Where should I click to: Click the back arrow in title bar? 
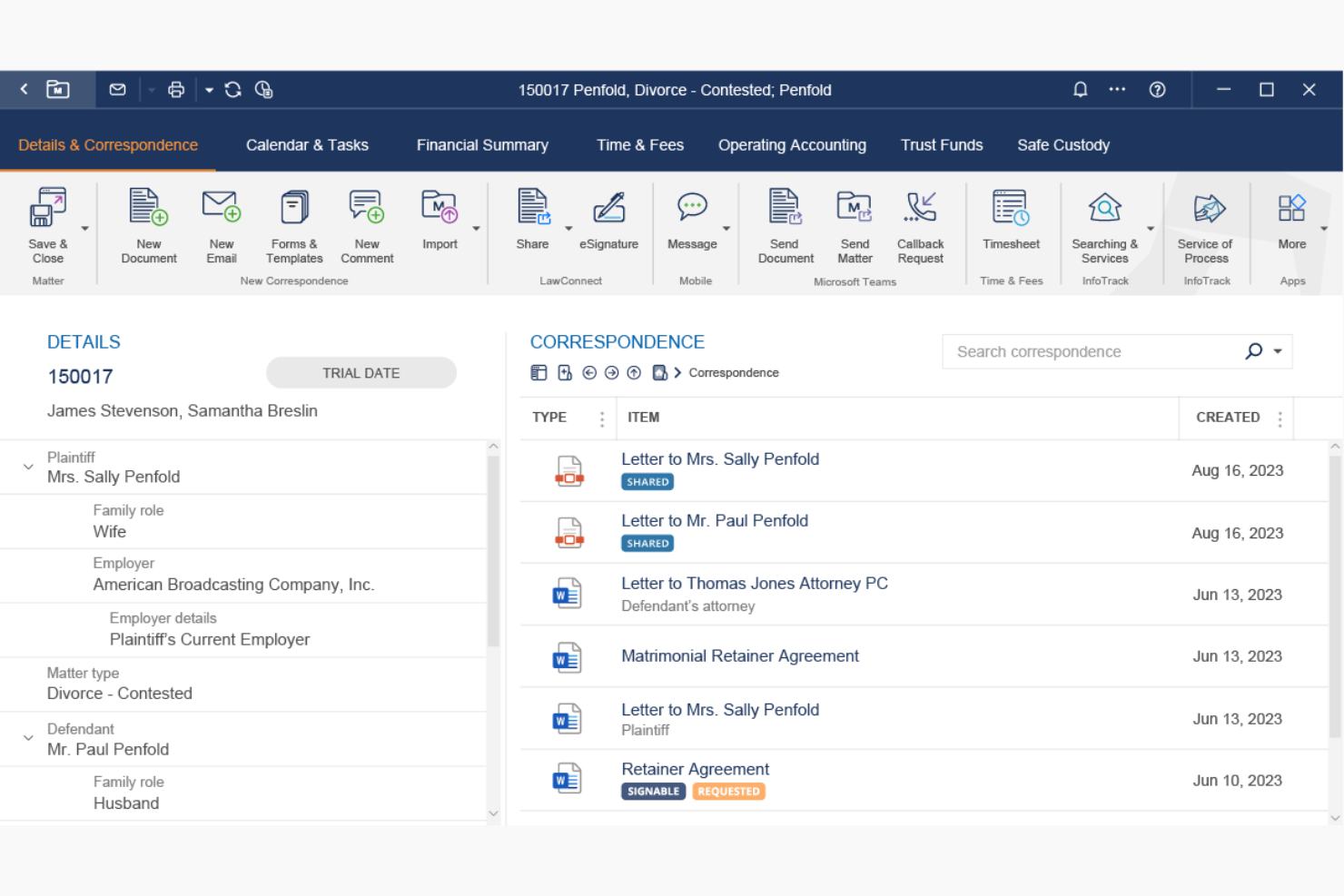[x=25, y=89]
